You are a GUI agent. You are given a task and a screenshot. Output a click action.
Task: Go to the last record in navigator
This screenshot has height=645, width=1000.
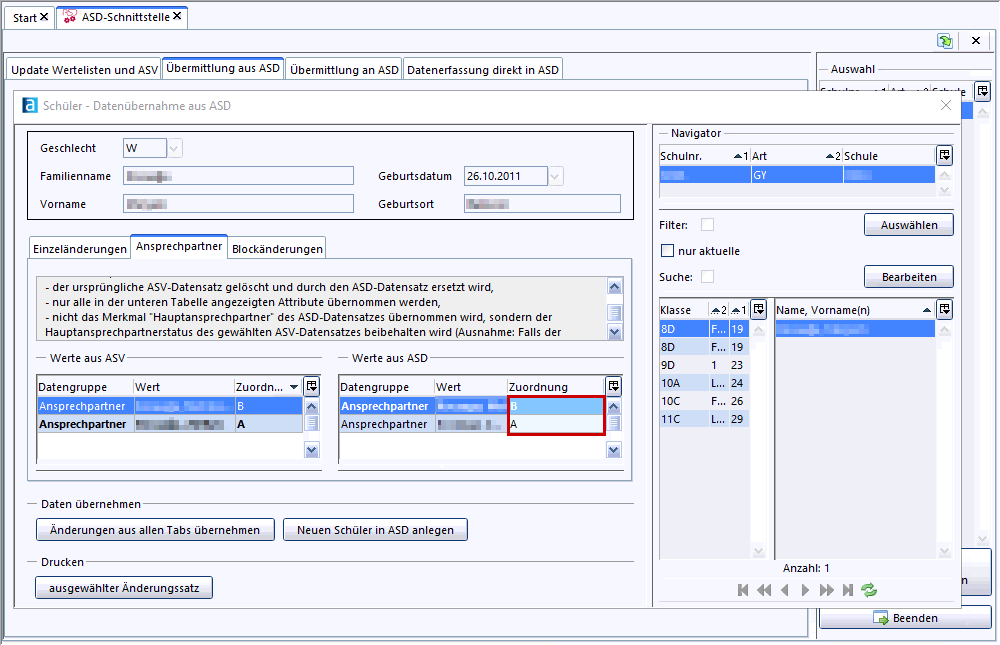tap(848, 590)
